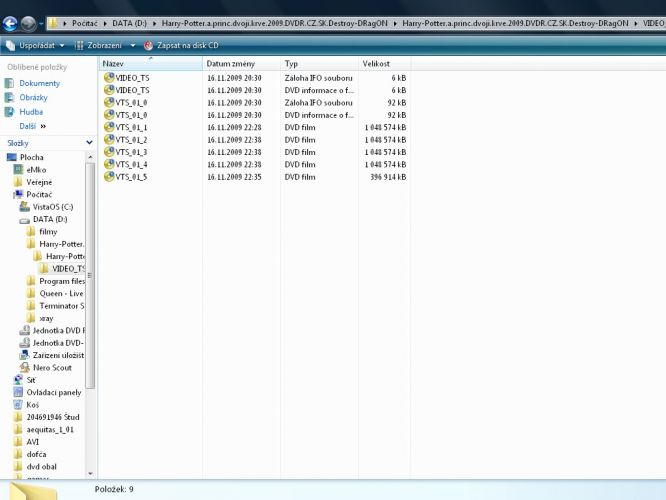The height and width of the screenshot is (500, 666).
Task: Sort by Typ column header
Action: pos(319,64)
